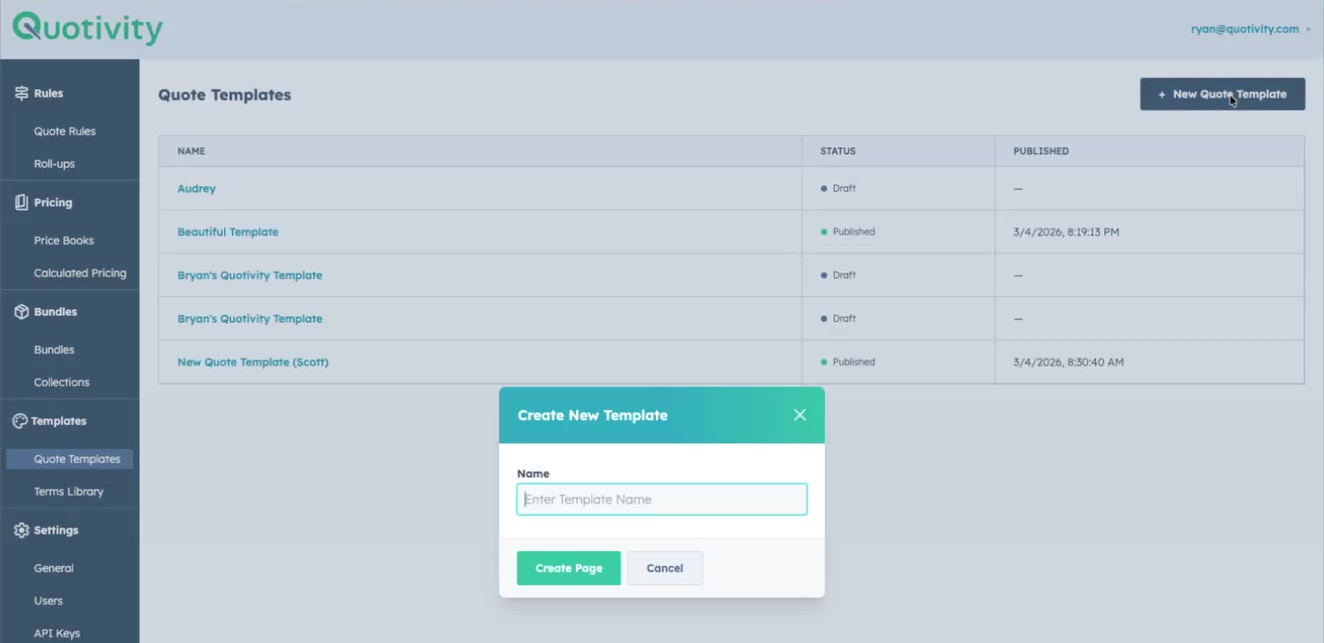Screen dimensions: 1324x643
Task: Cancel the new template dialog
Action: tap(665, 568)
